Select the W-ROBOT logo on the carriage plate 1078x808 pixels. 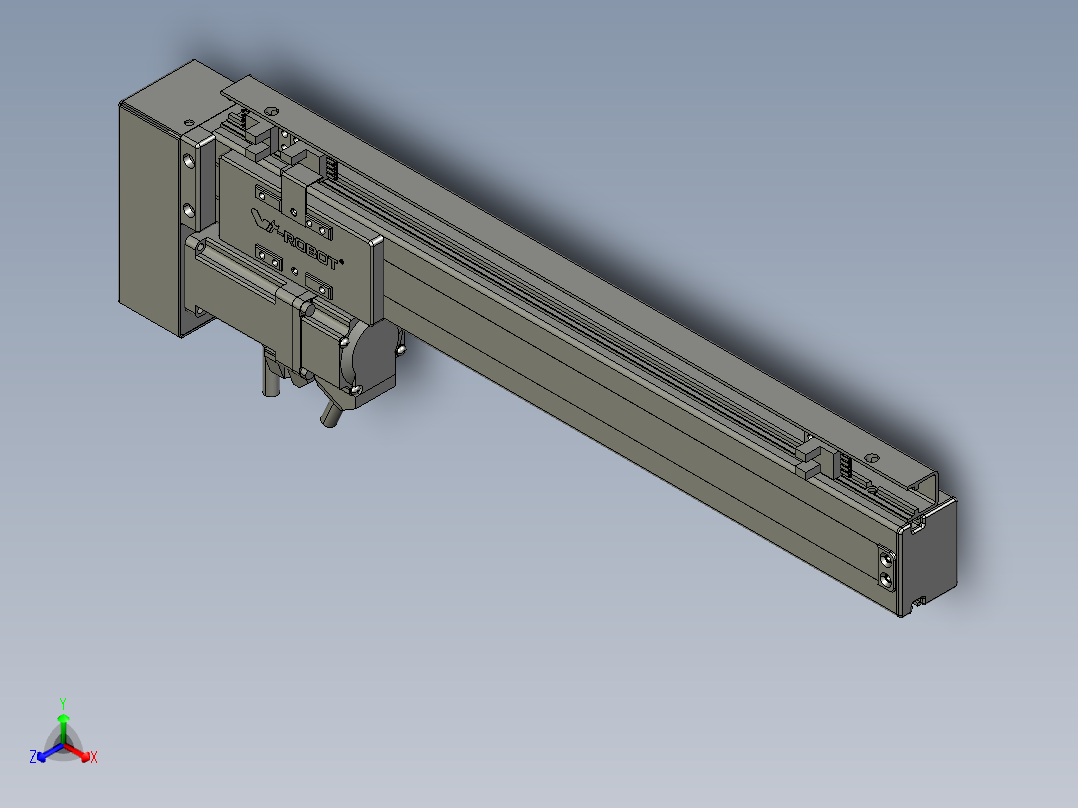pos(296,240)
